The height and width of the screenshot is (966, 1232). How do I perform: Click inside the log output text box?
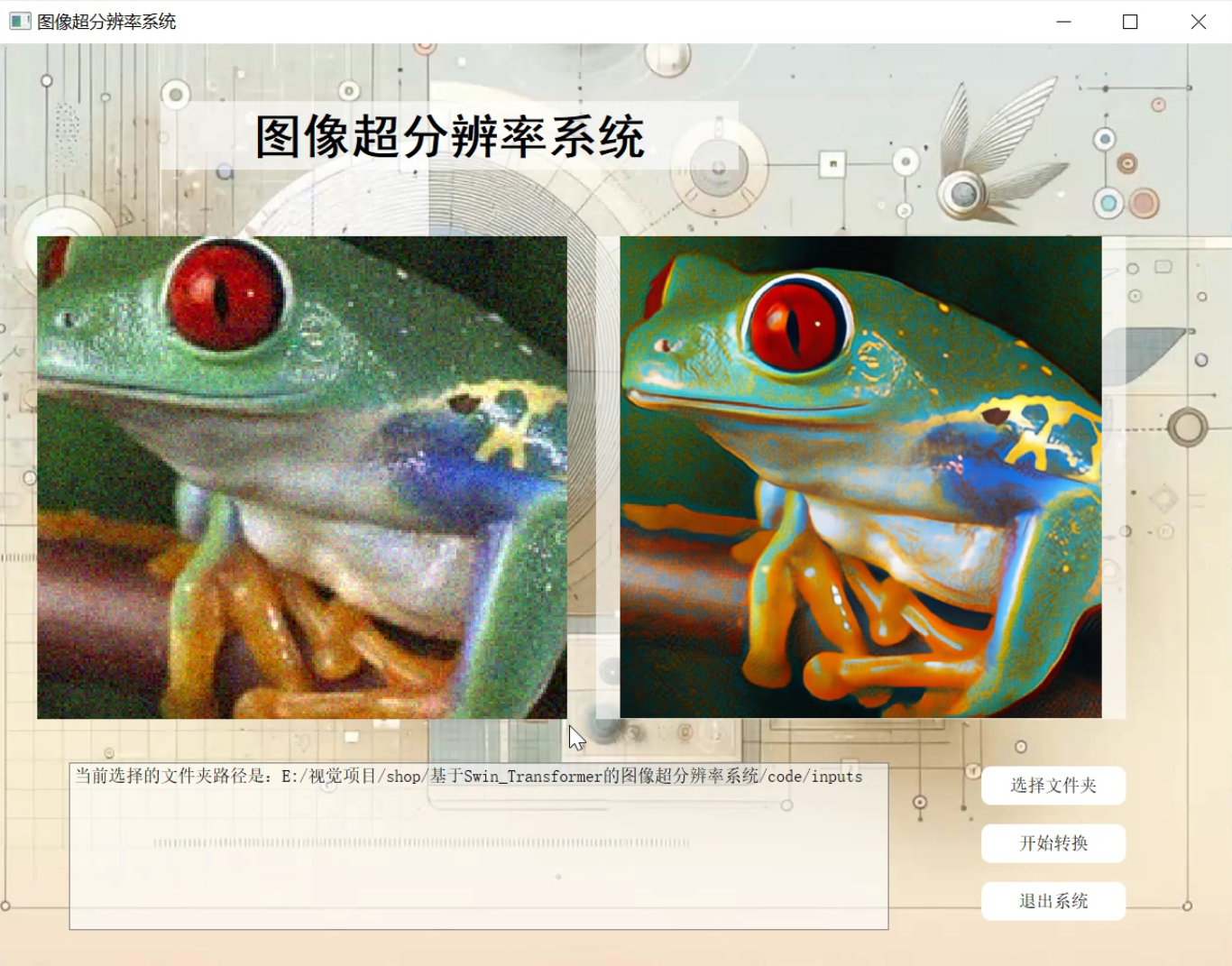point(479,846)
